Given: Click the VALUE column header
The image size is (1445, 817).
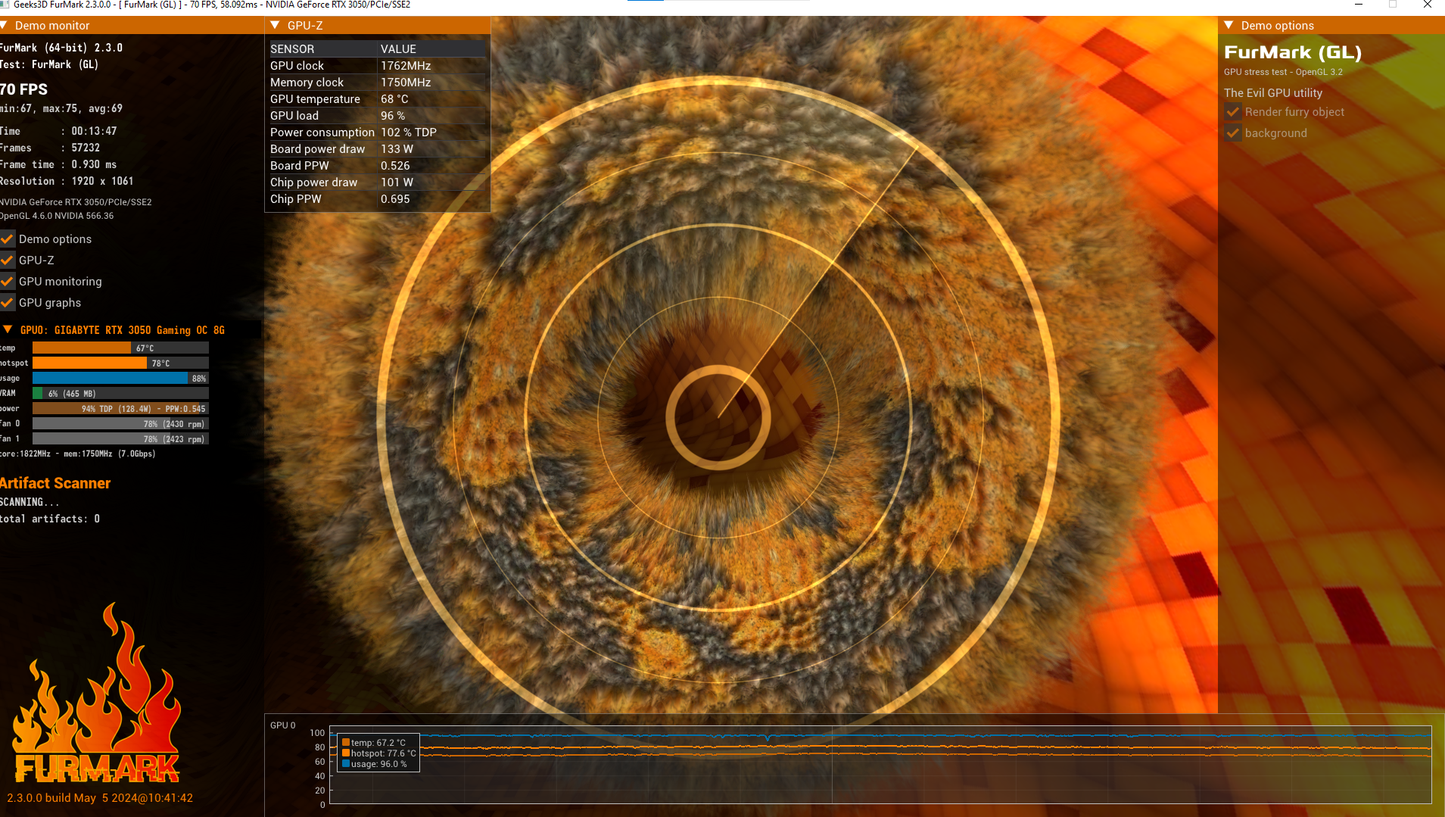Looking at the screenshot, I should coord(398,49).
